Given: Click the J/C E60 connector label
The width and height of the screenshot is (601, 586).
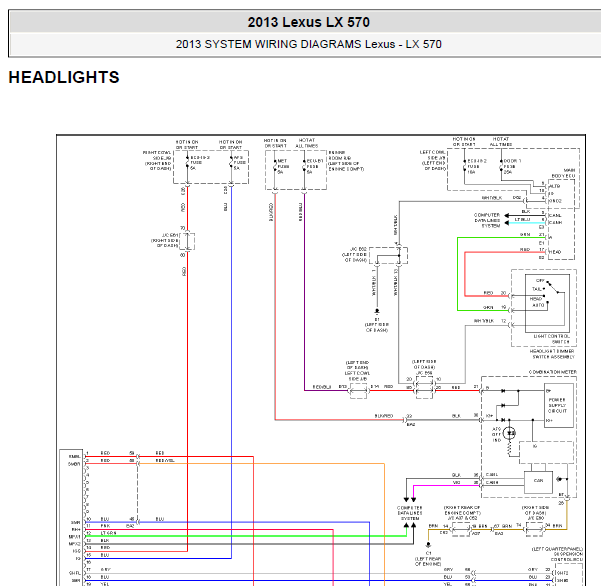Looking at the screenshot, I should pyautogui.click(x=535, y=518).
